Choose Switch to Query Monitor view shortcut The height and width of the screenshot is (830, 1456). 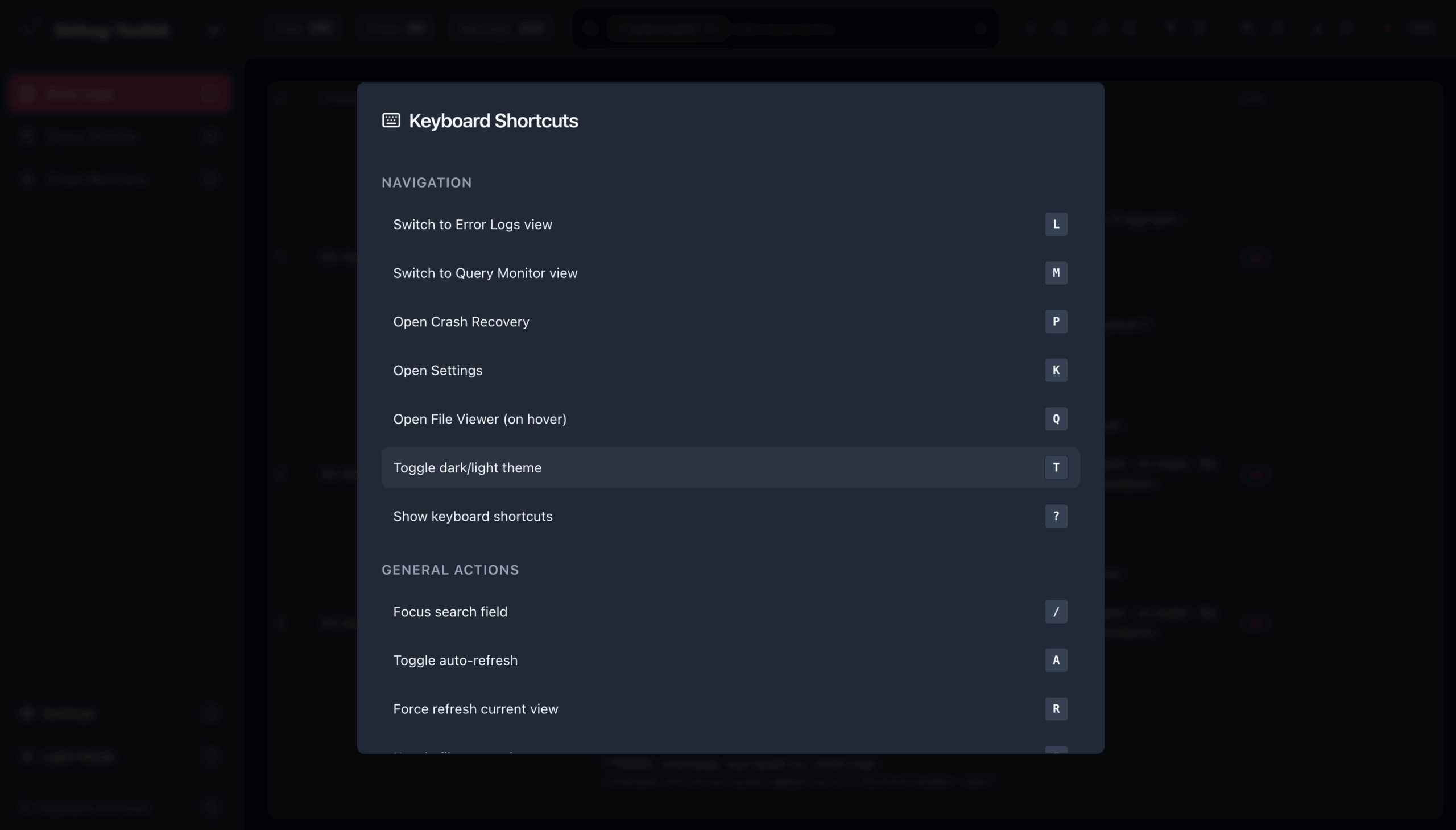[485, 273]
